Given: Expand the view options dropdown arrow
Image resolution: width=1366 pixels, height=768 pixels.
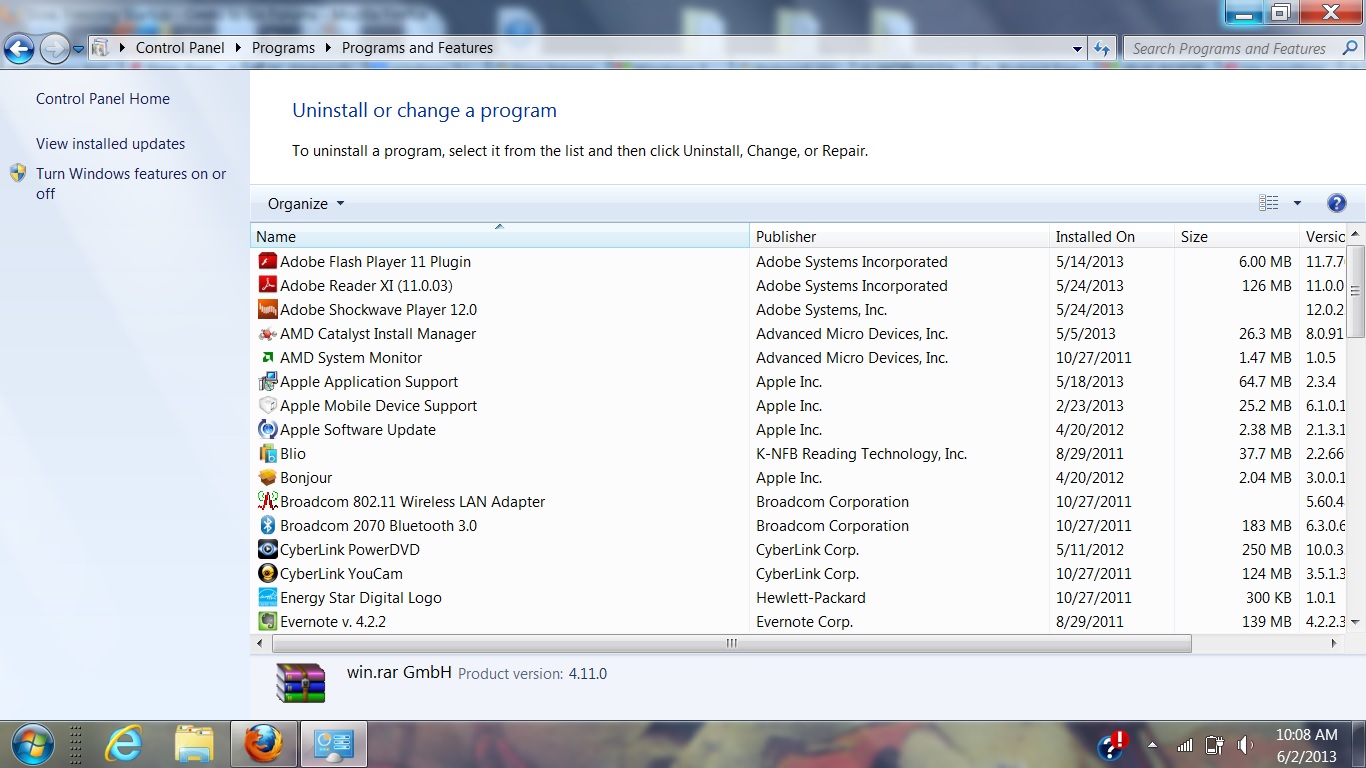Looking at the screenshot, I should pos(1297,203).
